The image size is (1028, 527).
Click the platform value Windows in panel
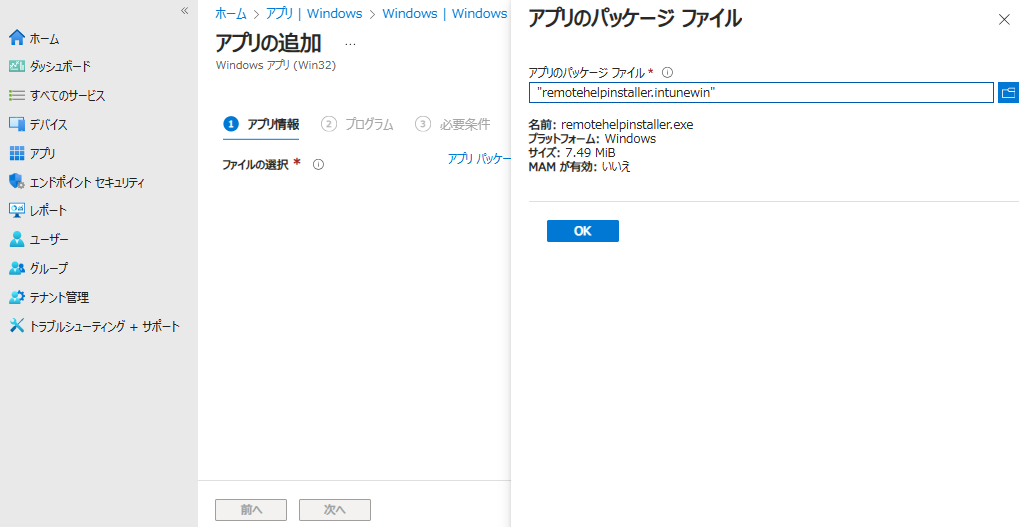(630, 139)
